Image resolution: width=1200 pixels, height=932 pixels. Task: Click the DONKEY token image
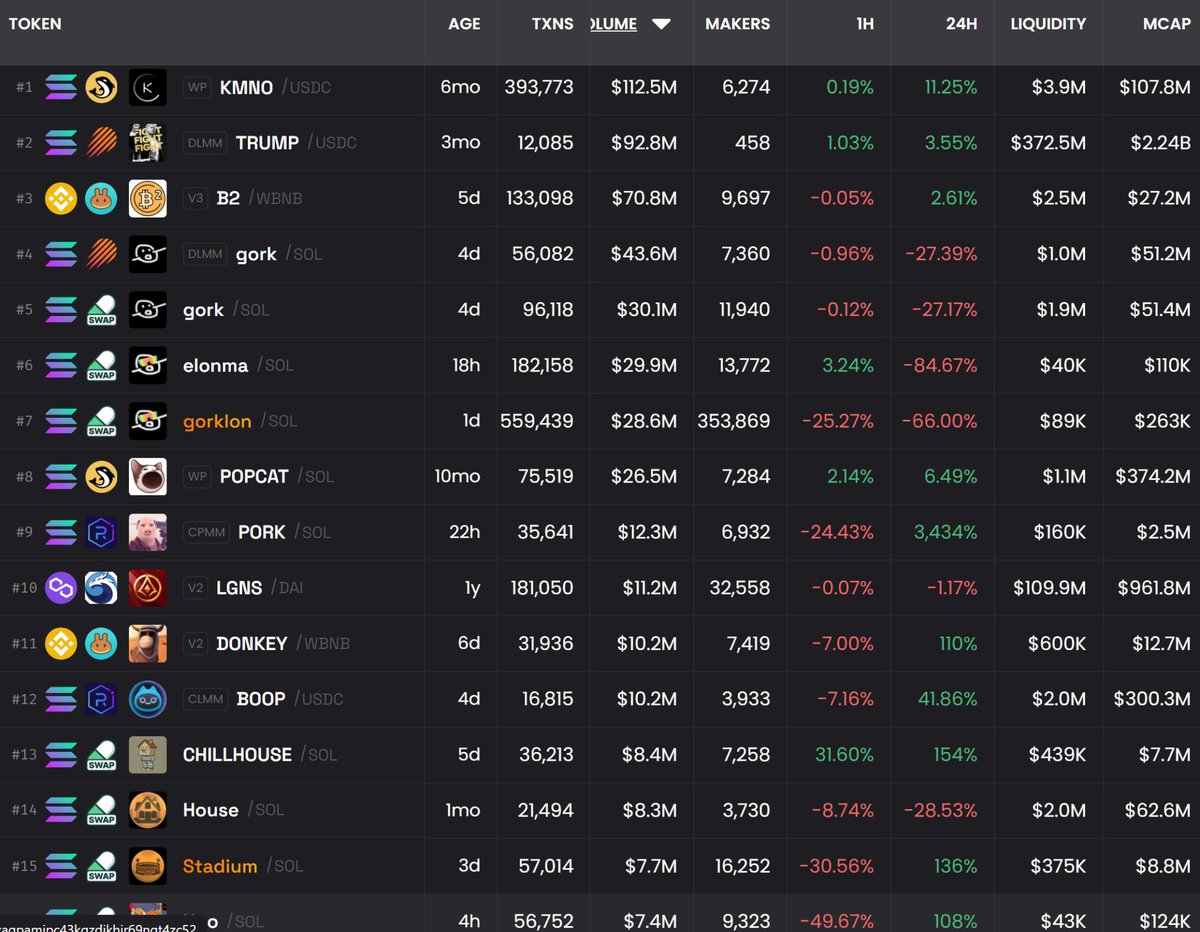pyautogui.click(x=147, y=643)
